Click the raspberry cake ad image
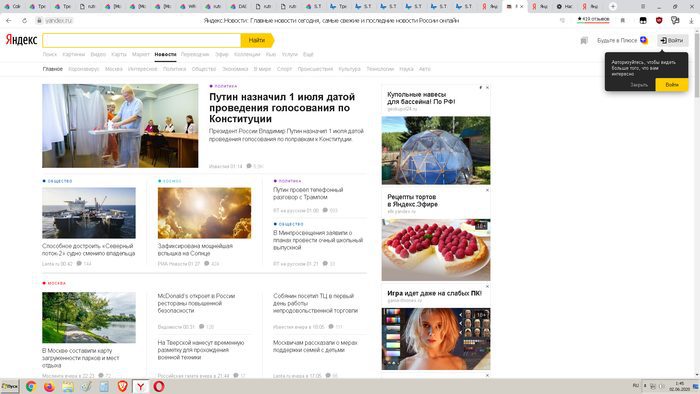 click(x=436, y=249)
